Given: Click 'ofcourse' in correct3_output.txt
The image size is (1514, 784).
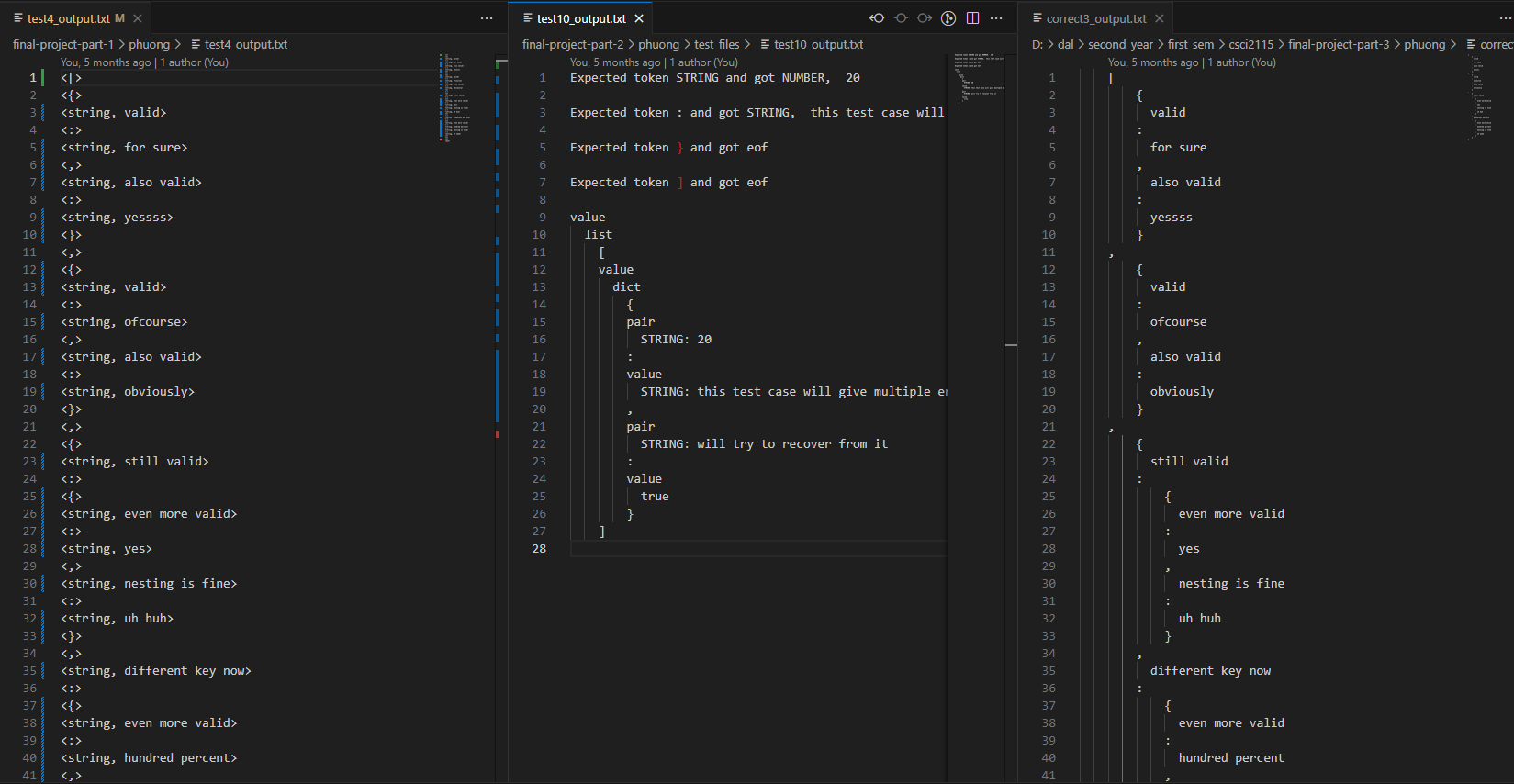Looking at the screenshot, I should pos(1179,322).
